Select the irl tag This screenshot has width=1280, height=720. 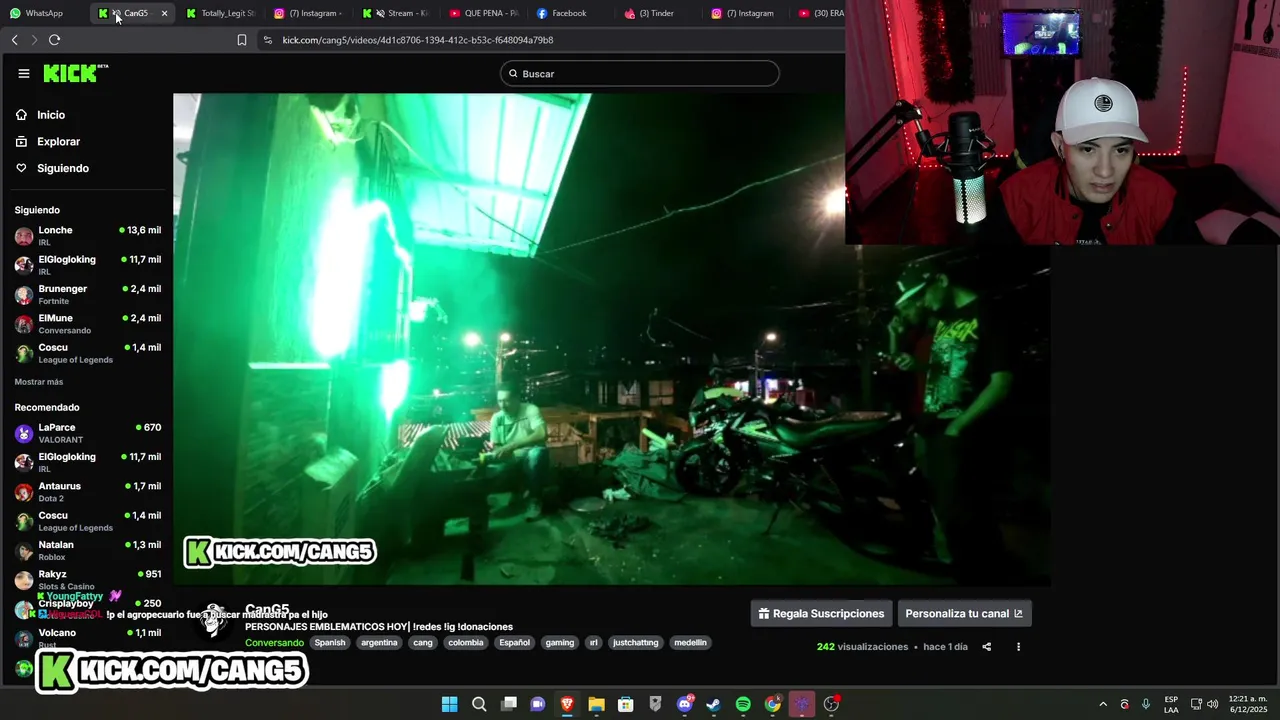(x=593, y=643)
